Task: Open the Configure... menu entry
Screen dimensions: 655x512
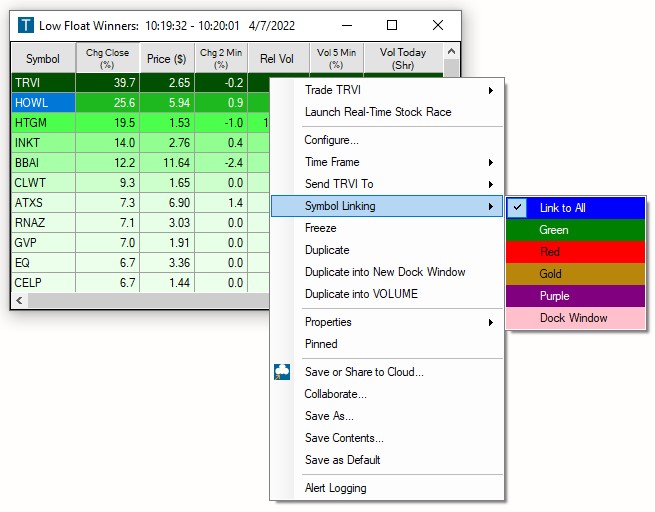Action: coord(332,140)
